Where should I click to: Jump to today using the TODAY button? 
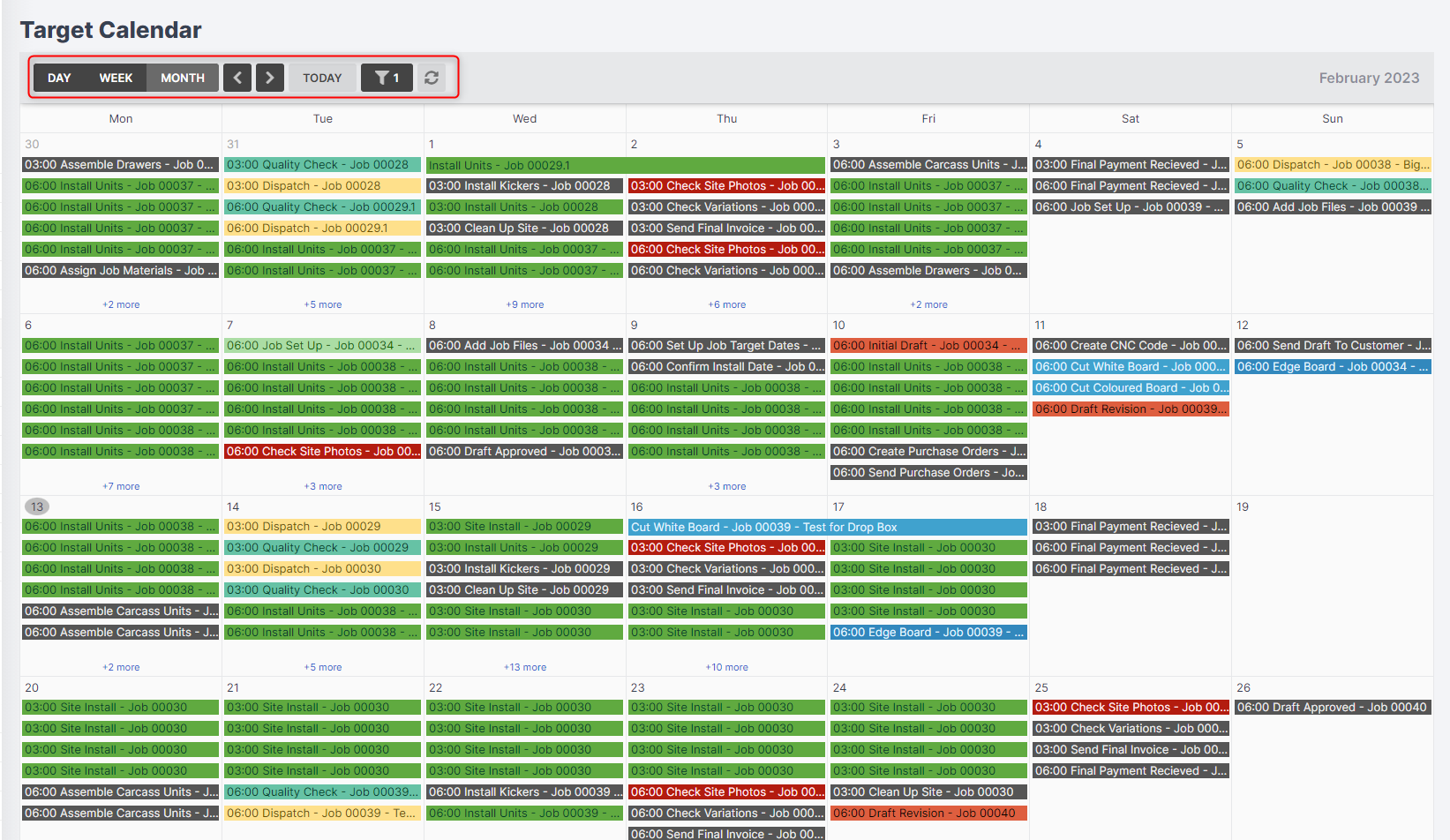click(x=322, y=78)
